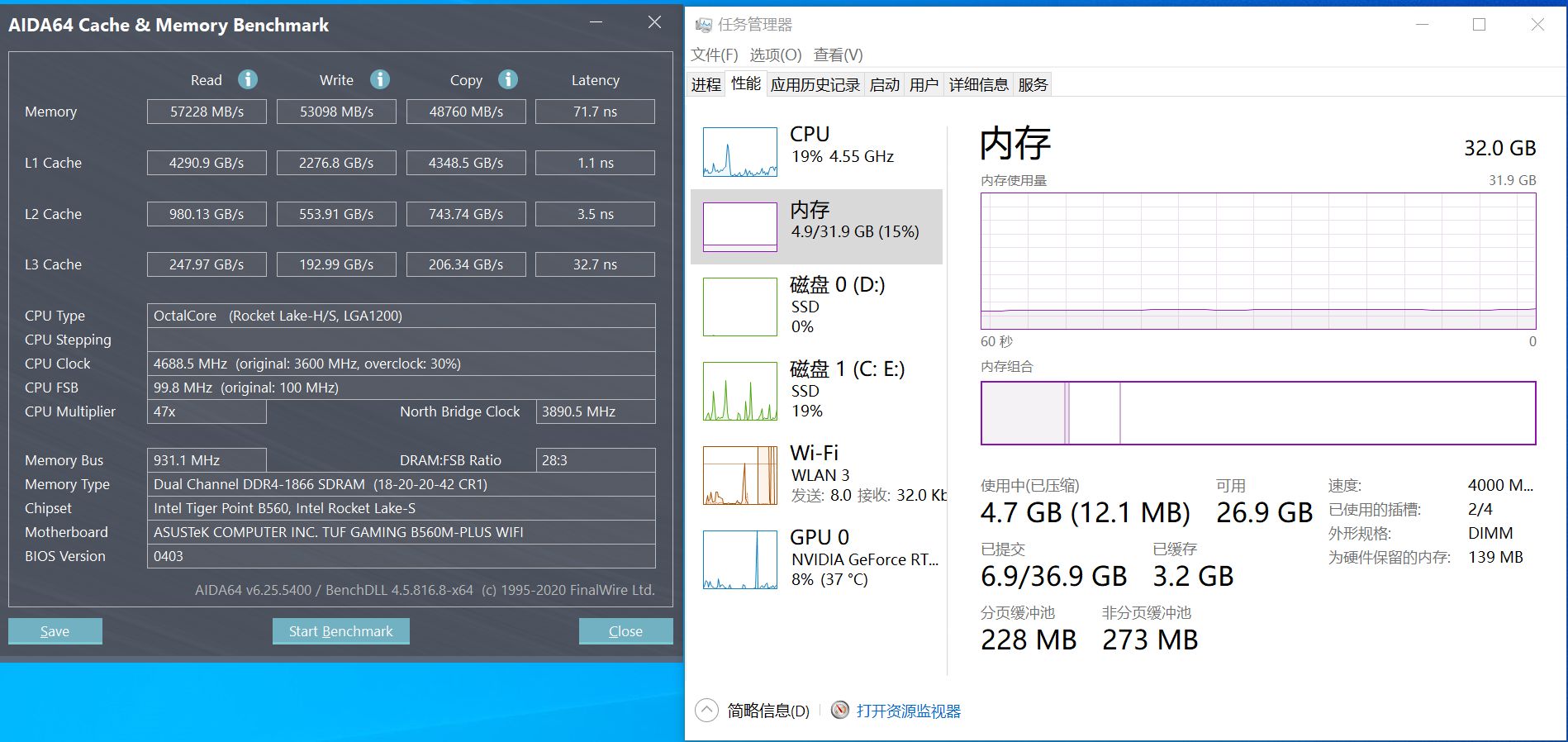This screenshot has height=742, width=1568.
Task: Click the BIOS Version 0403 field
Action: [x=402, y=556]
